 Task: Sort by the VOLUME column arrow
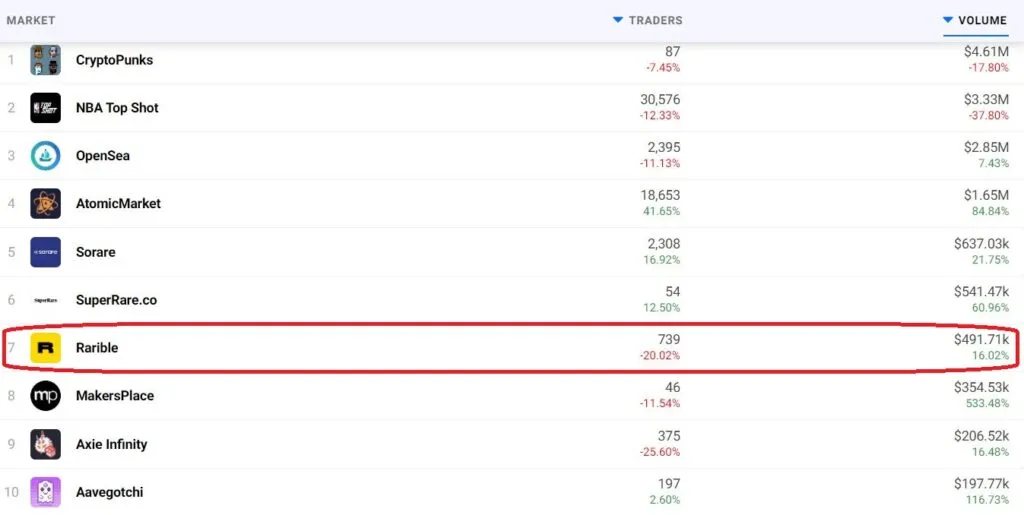coord(948,20)
